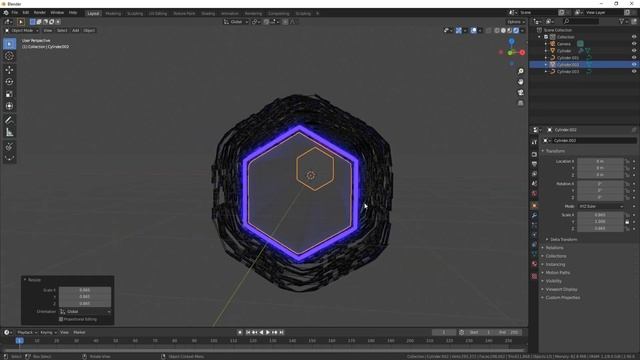The height and width of the screenshot is (360, 640).
Task: Open rotation Mode XYZ Euler dropdown
Action: point(601,207)
